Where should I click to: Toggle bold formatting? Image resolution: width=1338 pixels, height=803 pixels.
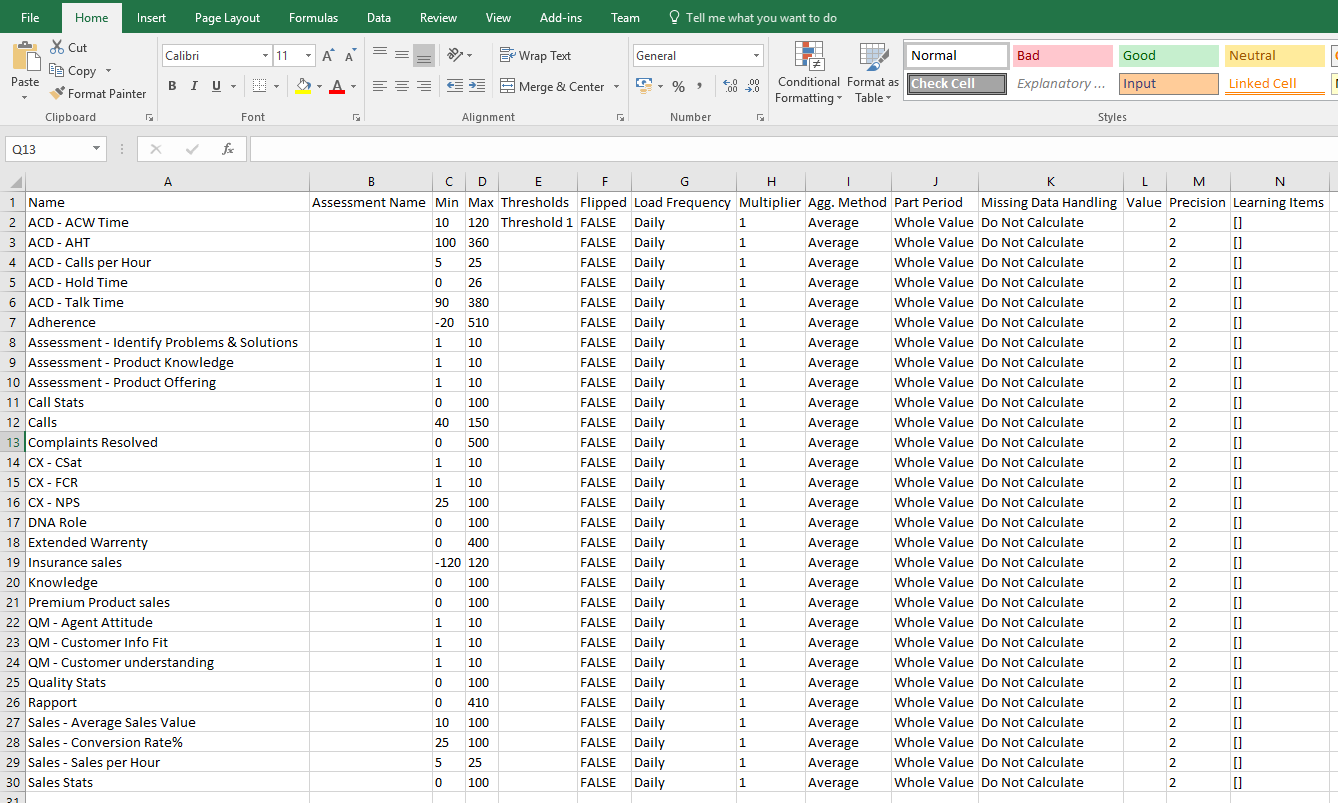pos(172,87)
